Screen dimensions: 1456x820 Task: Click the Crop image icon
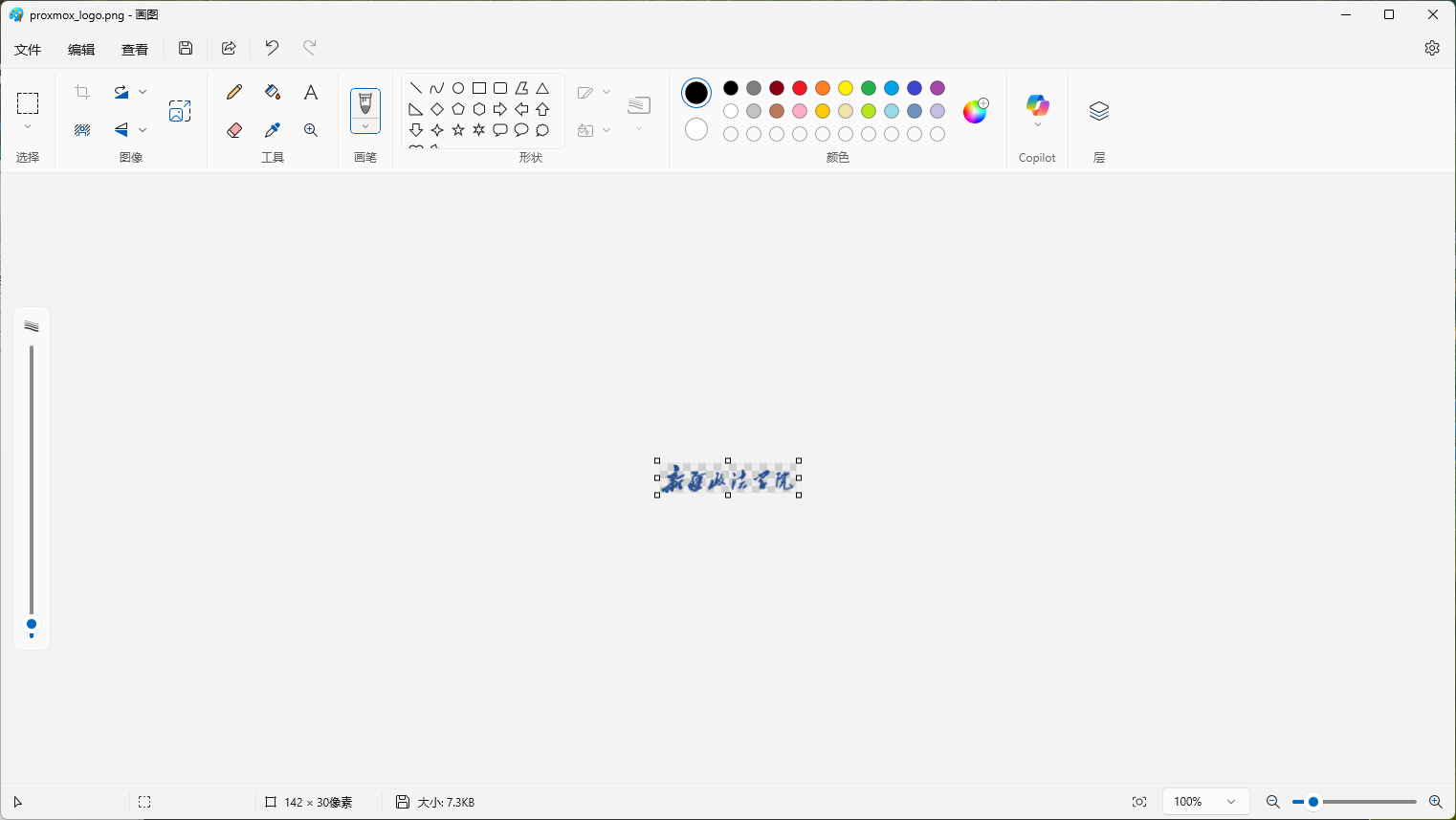point(82,92)
